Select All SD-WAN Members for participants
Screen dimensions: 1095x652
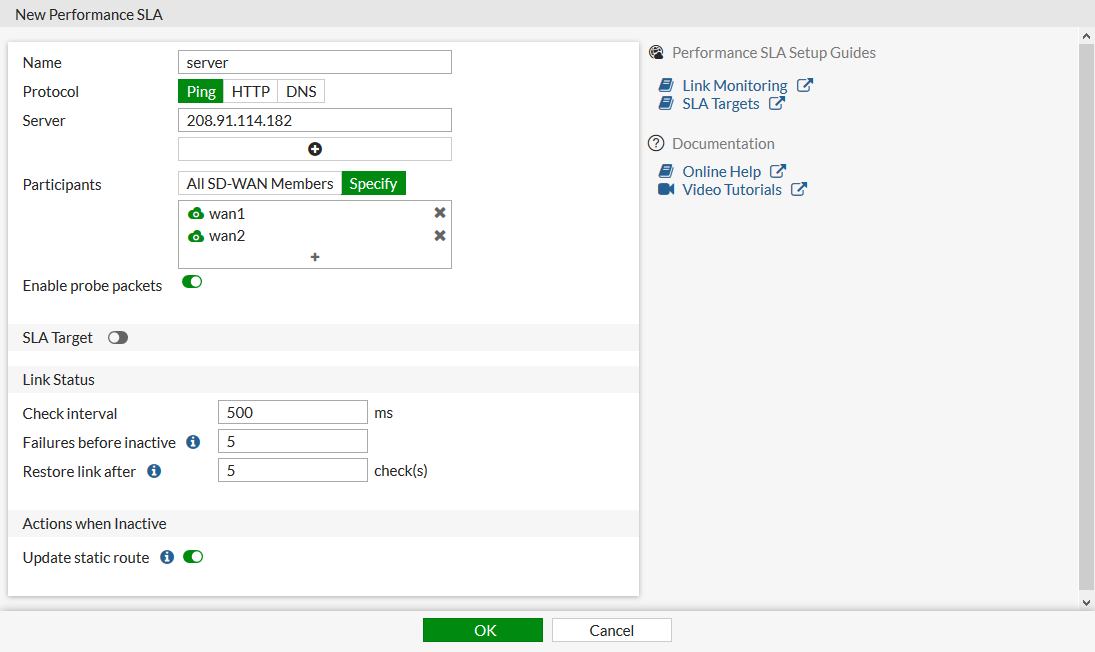point(258,183)
